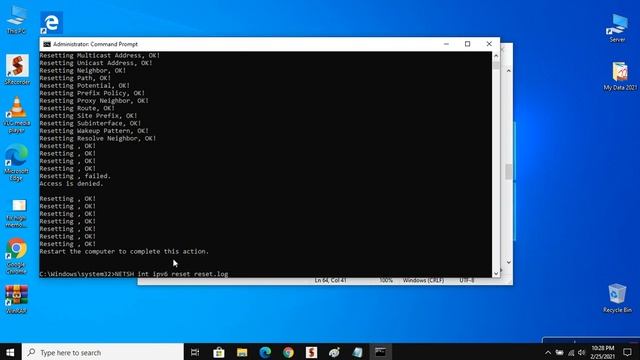The width and height of the screenshot is (640, 360).
Task: Click the 'Access is denied.' line
Action: coord(71,184)
